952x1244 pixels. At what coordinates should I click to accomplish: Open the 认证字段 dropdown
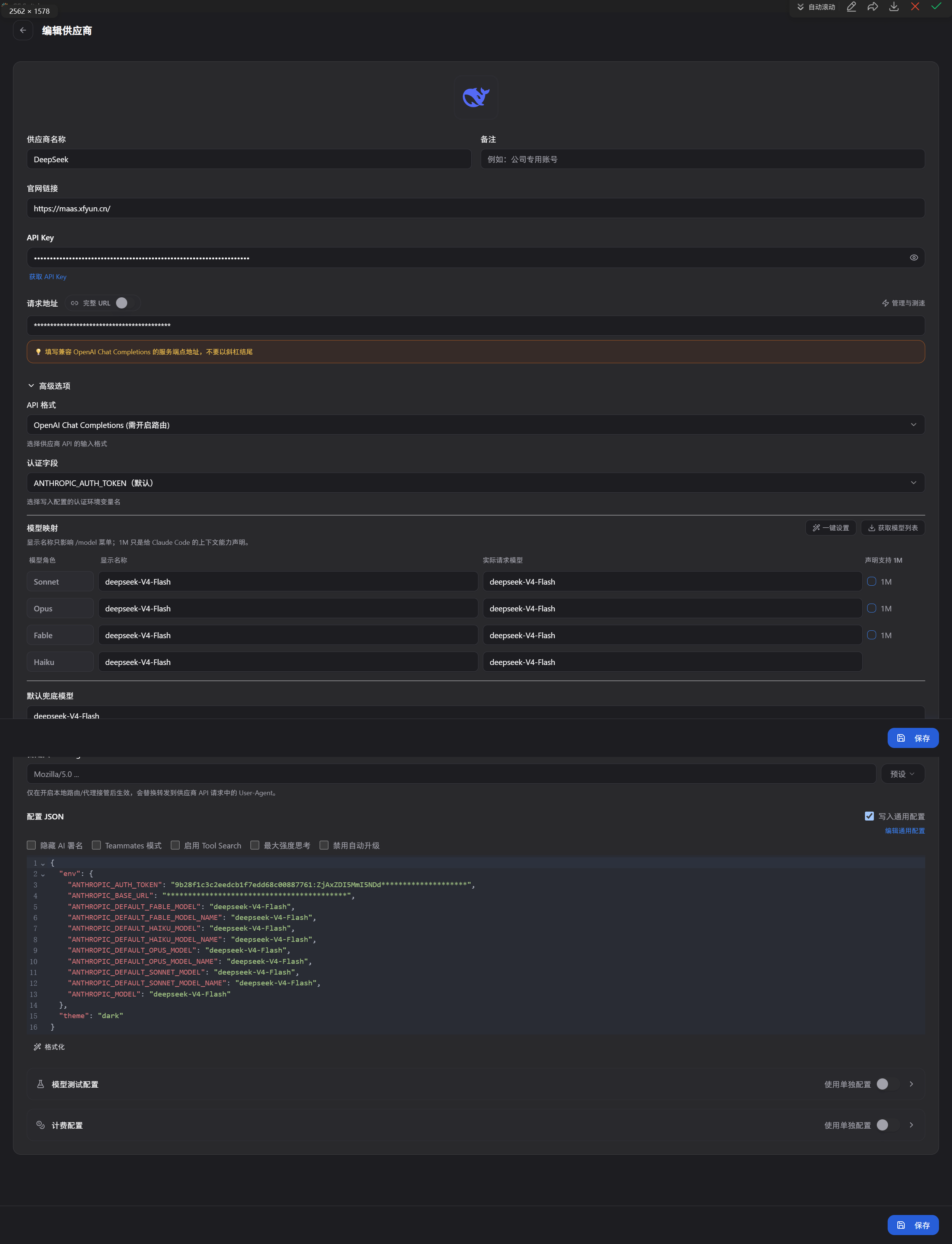pyautogui.click(x=476, y=483)
